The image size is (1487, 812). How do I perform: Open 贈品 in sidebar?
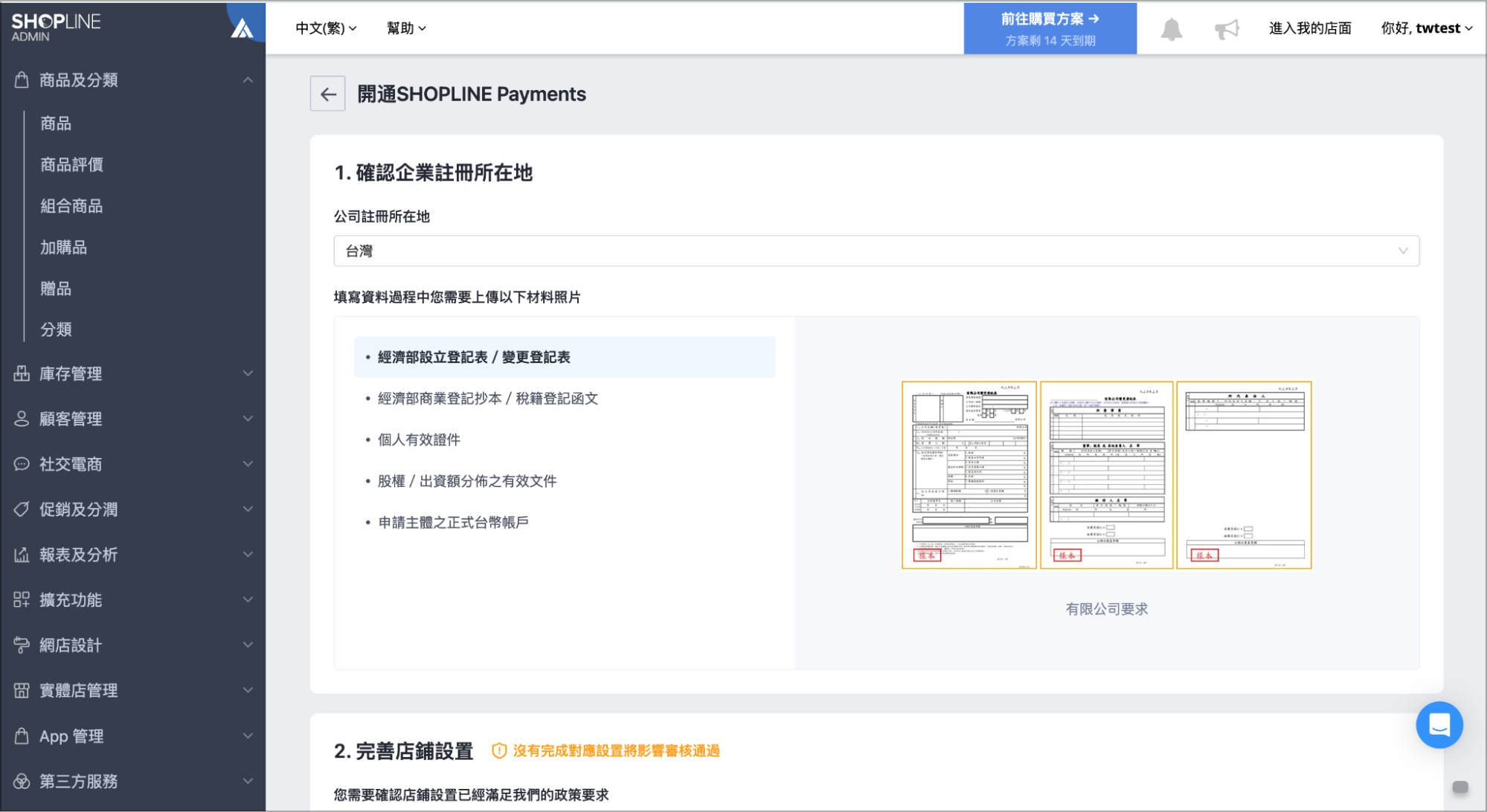56,289
